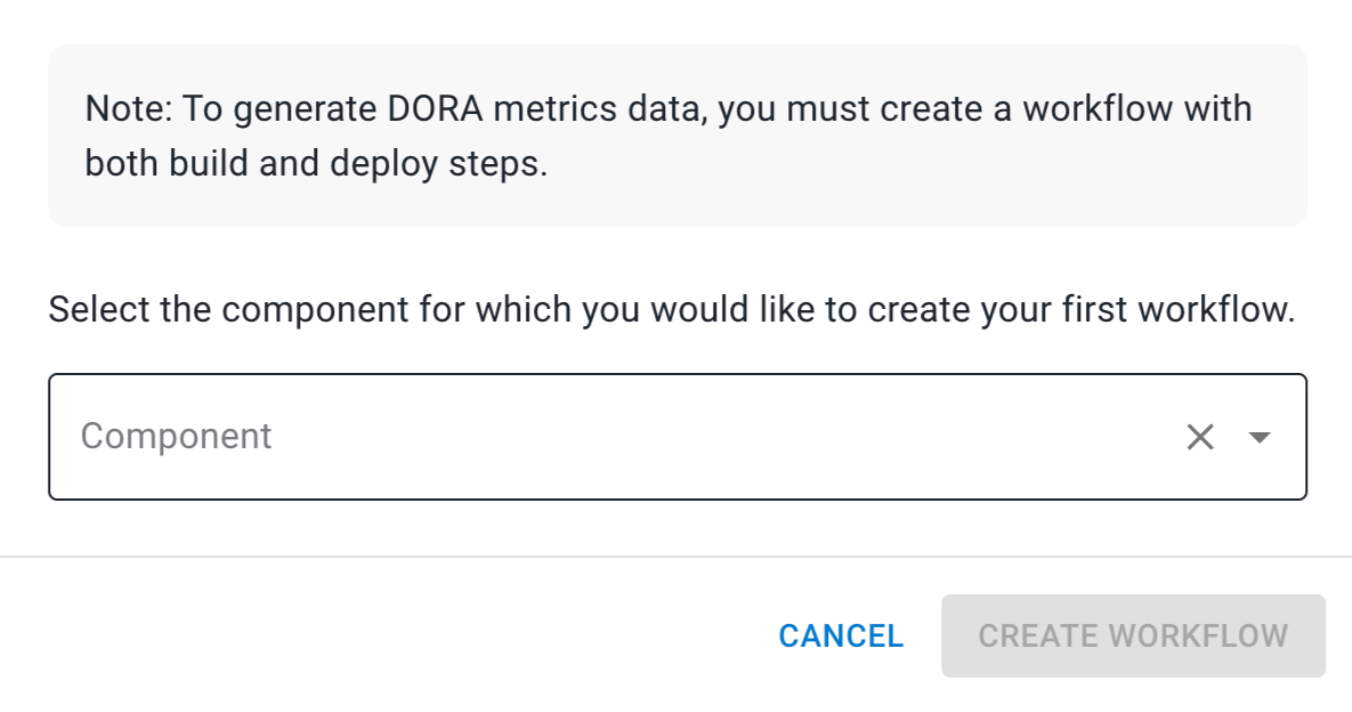Viewport: 1352px width, 712px height.
Task: Click inside the Component input field
Action: pyautogui.click(x=500, y=436)
